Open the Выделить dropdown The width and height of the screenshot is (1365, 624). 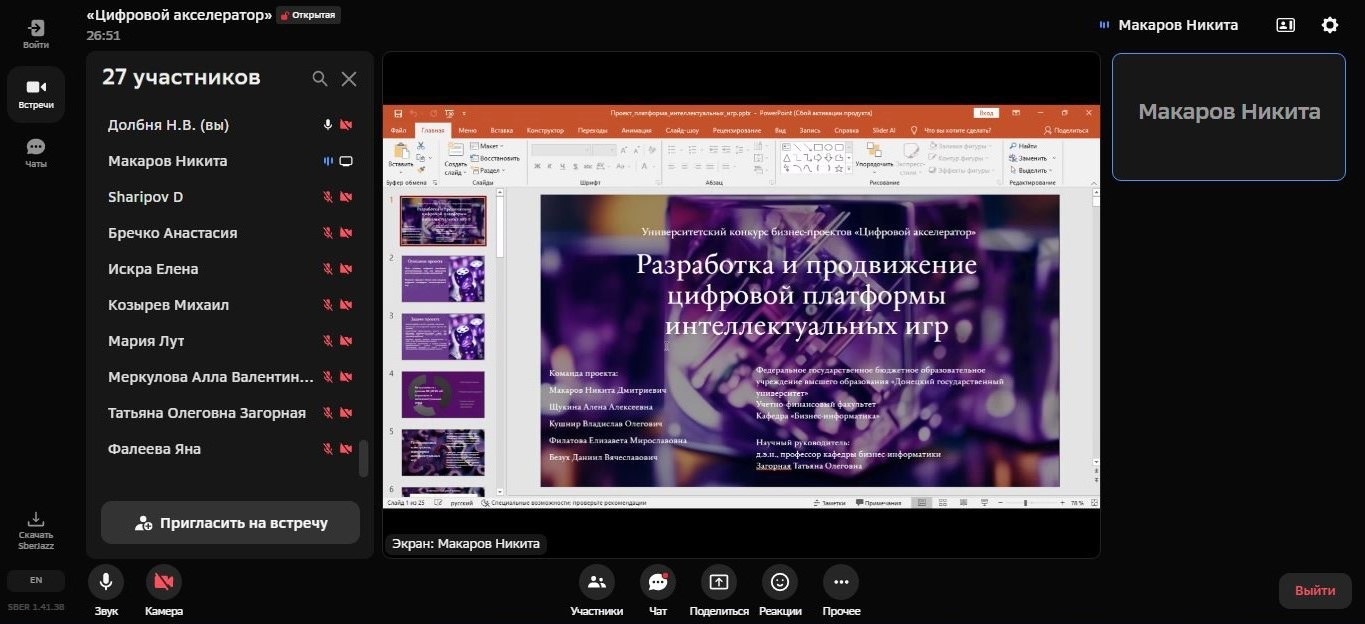click(x=1030, y=170)
